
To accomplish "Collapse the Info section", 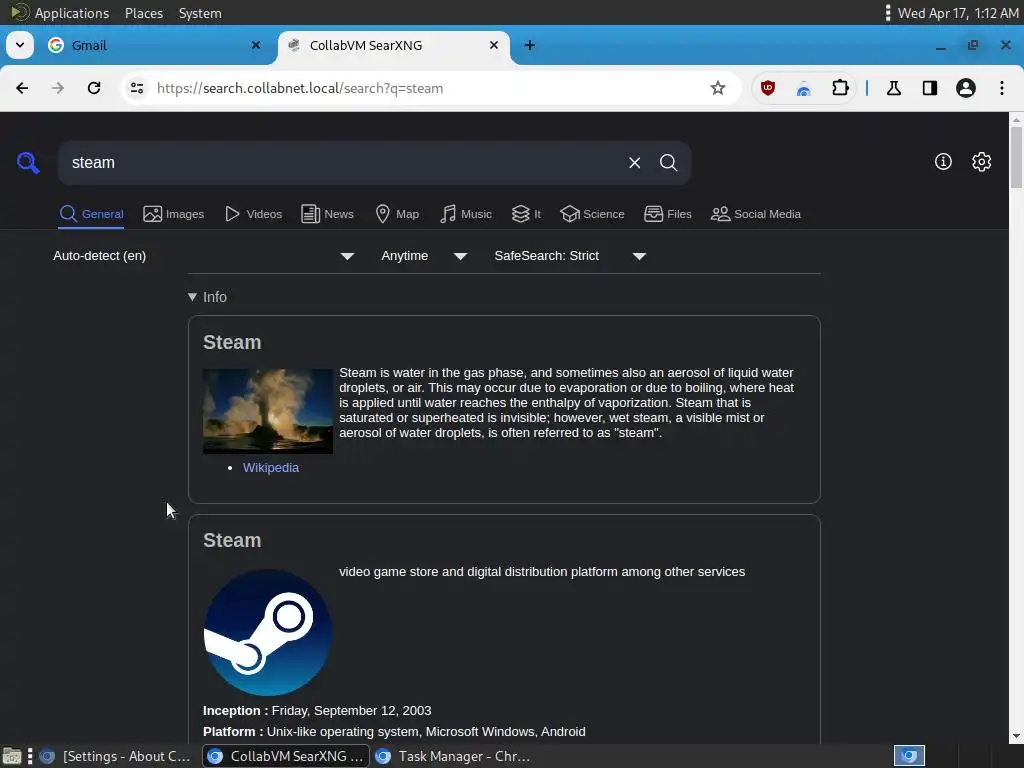I will (207, 297).
